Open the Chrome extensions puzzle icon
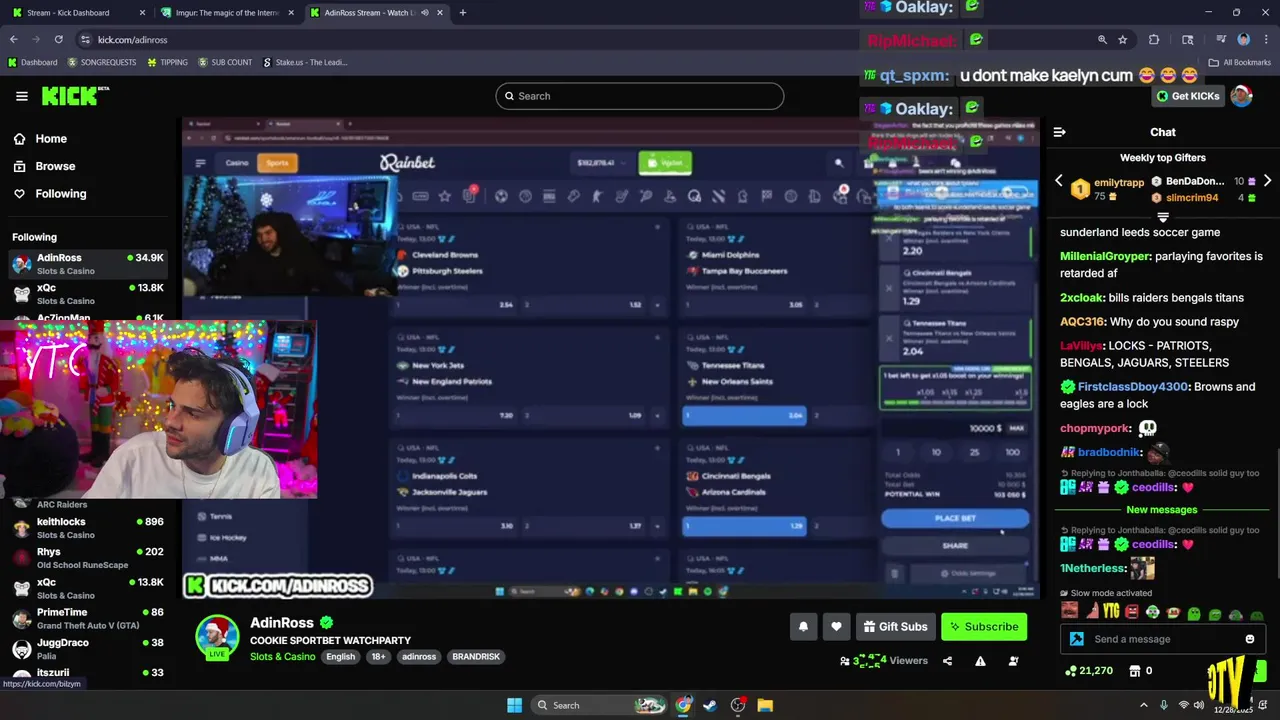 click(1154, 39)
